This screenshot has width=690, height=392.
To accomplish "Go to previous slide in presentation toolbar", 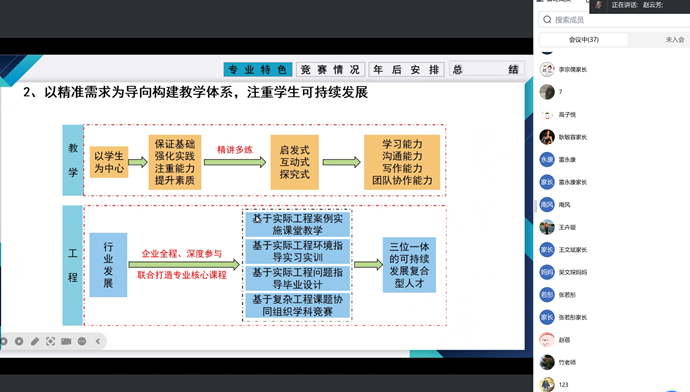I will tap(4, 341).
